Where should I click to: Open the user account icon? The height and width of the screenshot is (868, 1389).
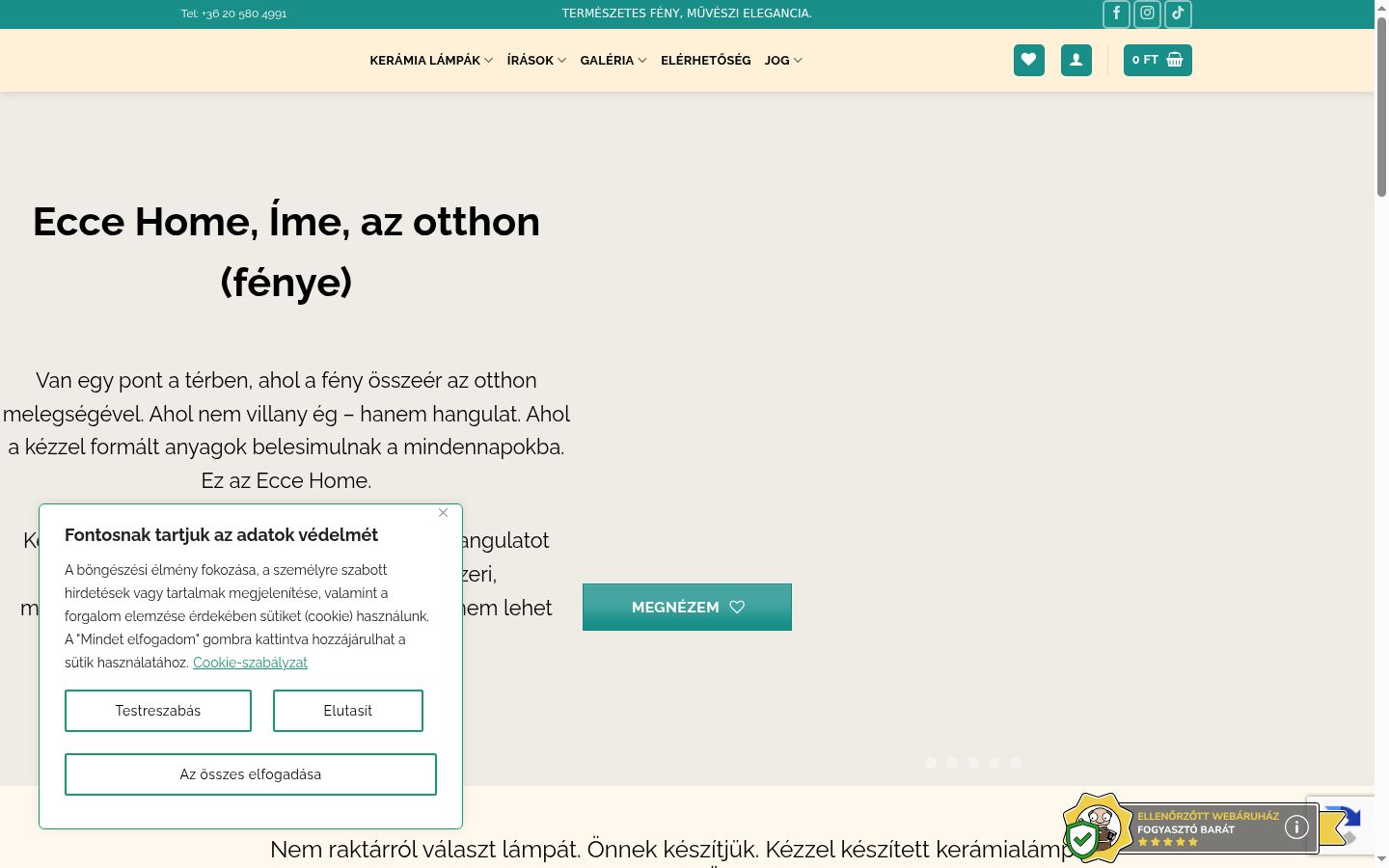pyautogui.click(x=1076, y=60)
